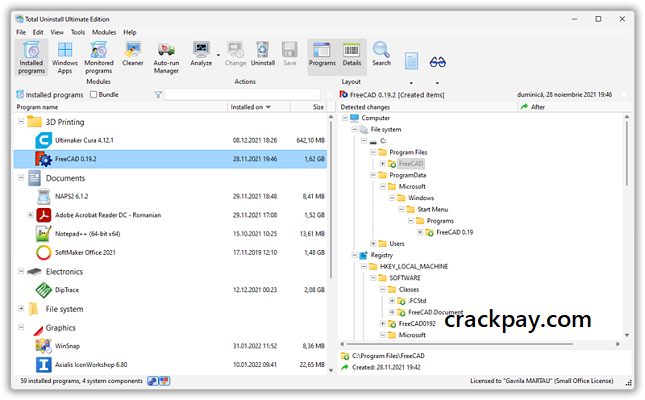Select the Notepad++ program icon

click(44, 234)
